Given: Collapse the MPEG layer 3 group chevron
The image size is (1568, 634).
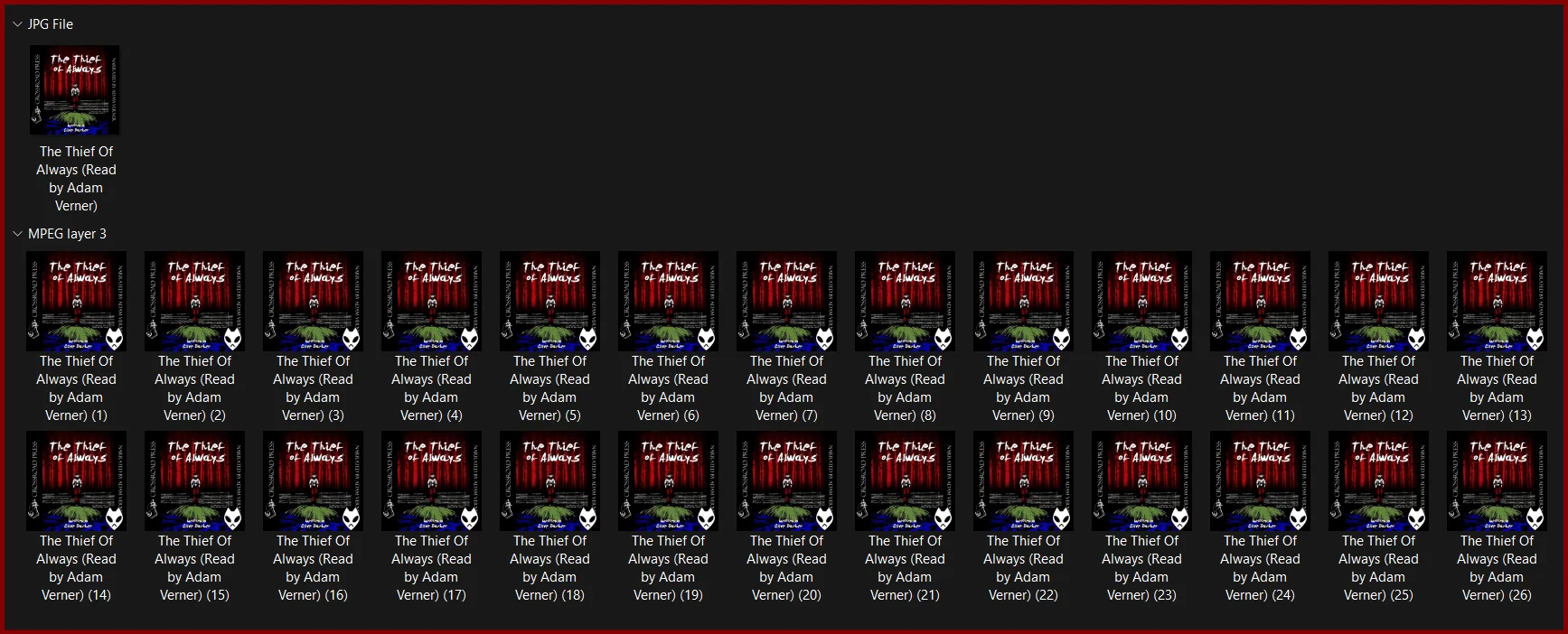Looking at the screenshot, I should [17, 234].
